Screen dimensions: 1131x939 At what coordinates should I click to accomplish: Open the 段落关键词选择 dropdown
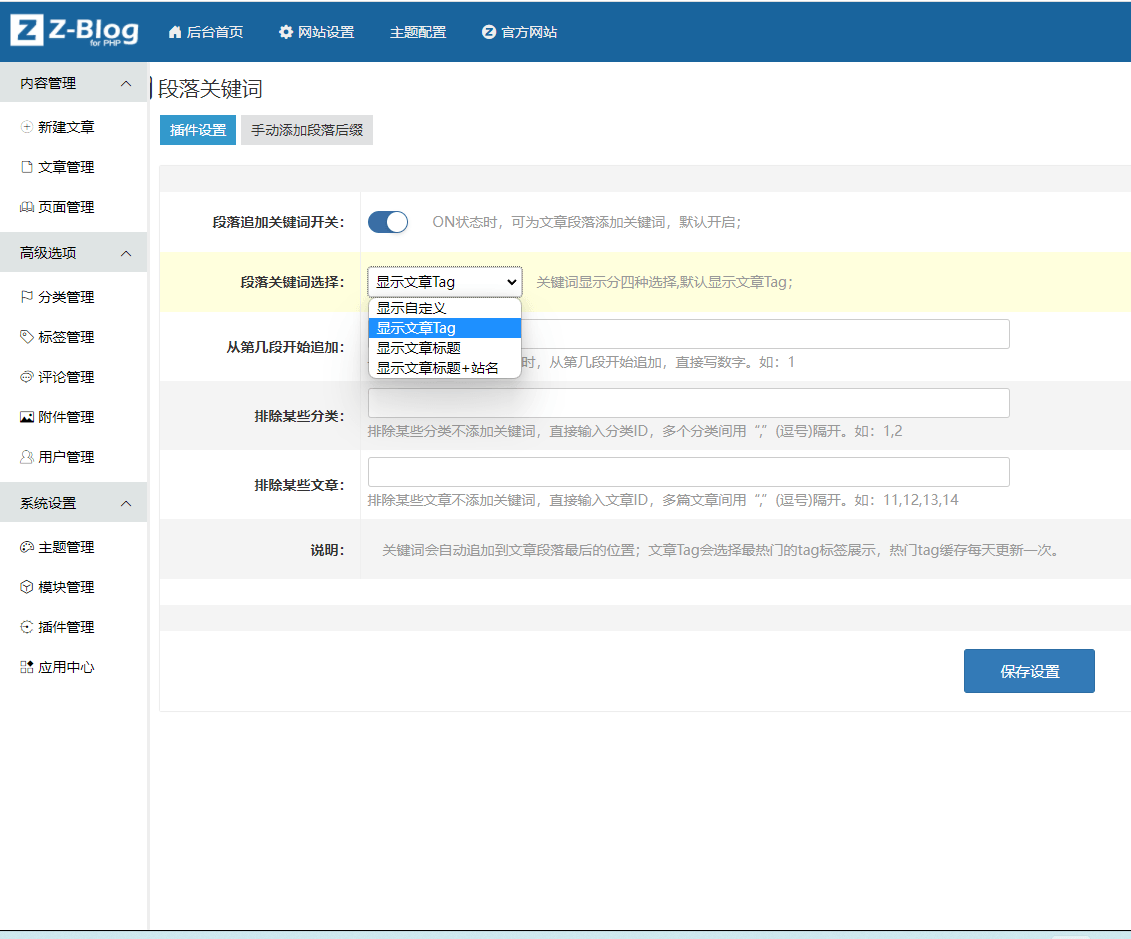tap(445, 282)
